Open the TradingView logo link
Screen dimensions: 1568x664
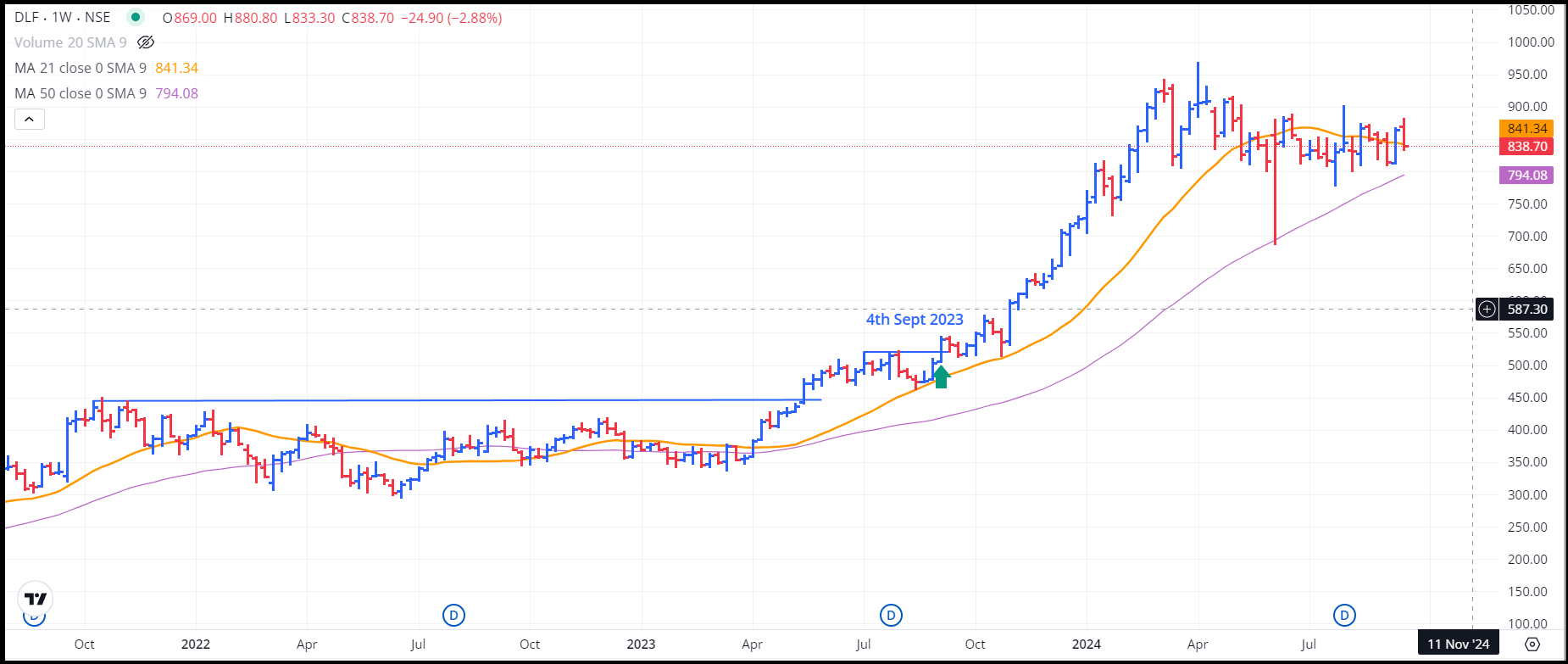click(x=36, y=599)
